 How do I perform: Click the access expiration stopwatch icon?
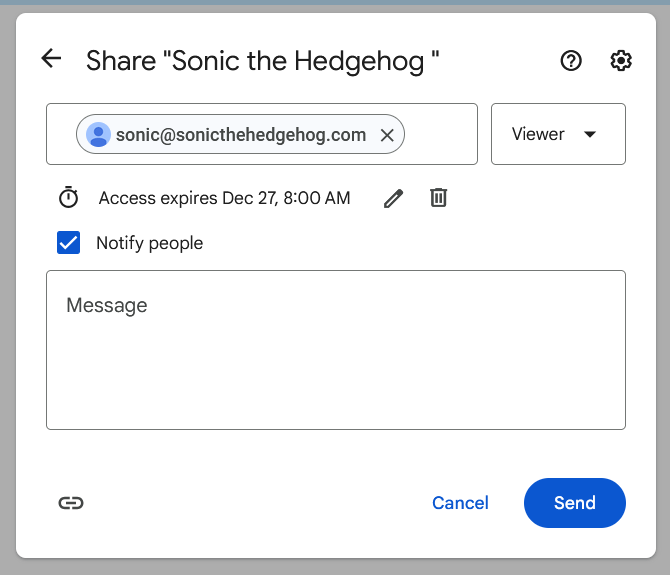click(x=68, y=198)
